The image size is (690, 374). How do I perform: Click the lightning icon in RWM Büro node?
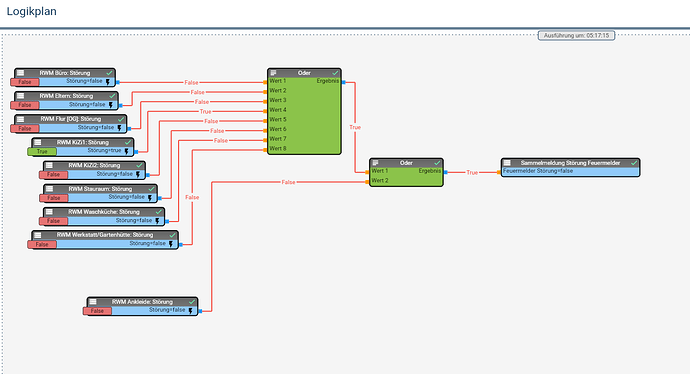point(107,82)
